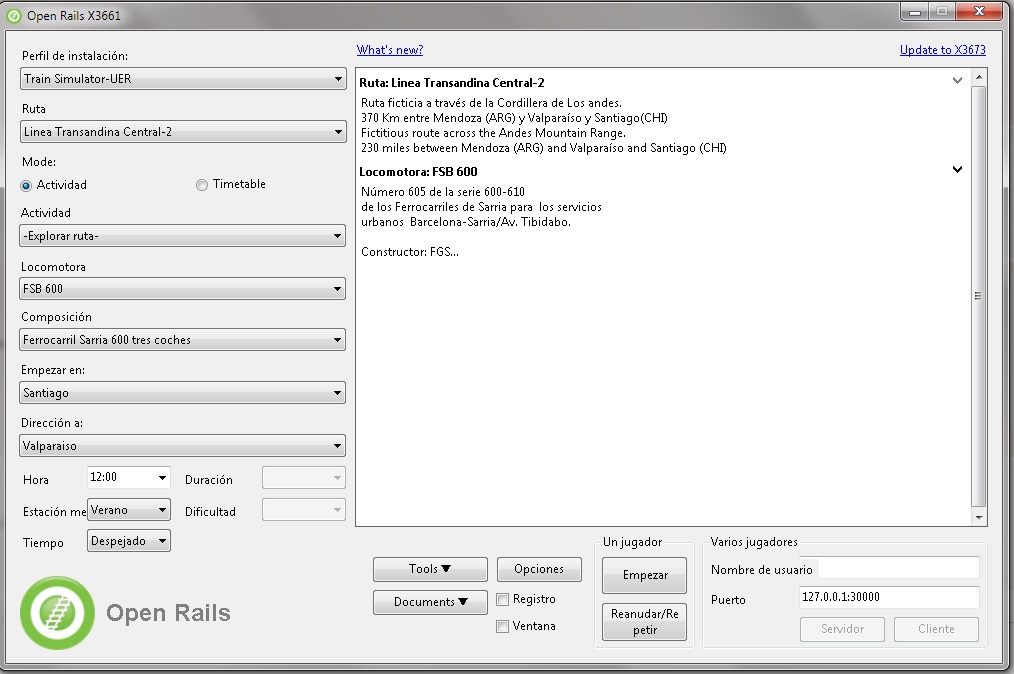
Task: Open the Documents menu button
Action: tap(430, 602)
